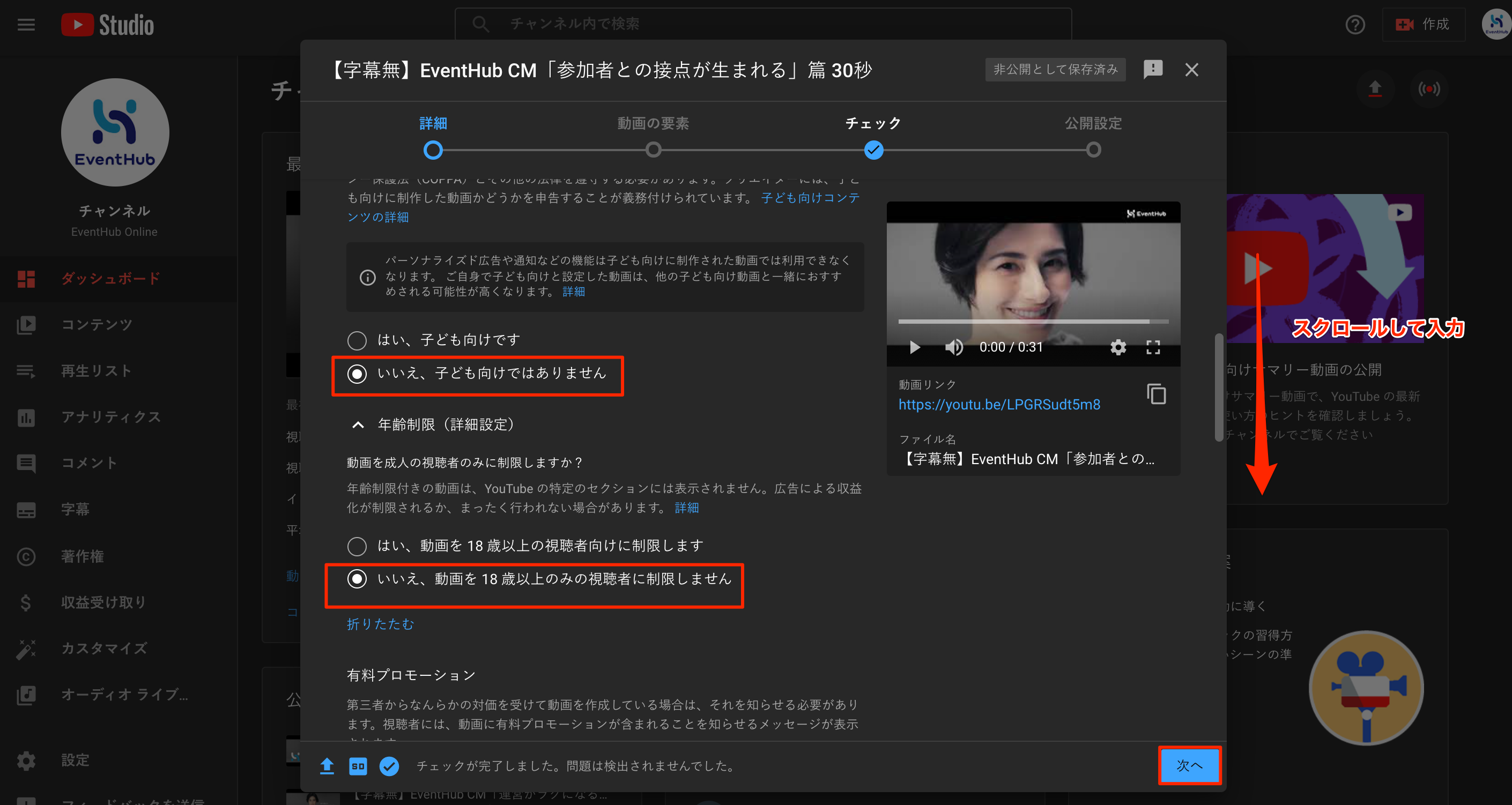Click the dashboard upload video icon
The height and width of the screenshot is (805, 1512).
coord(1375,88)
